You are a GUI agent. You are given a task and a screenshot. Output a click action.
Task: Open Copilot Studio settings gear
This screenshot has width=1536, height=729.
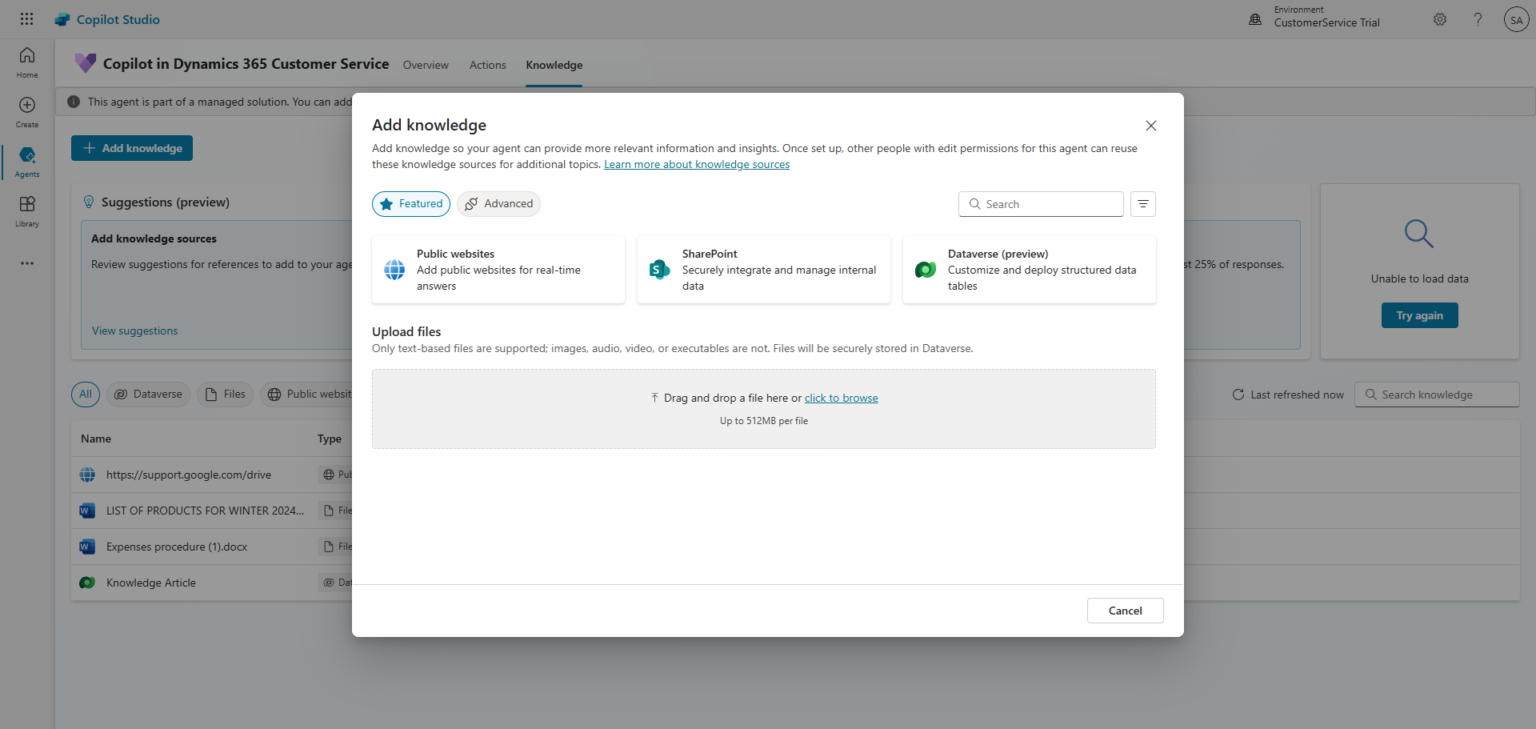coord(1439,19)
